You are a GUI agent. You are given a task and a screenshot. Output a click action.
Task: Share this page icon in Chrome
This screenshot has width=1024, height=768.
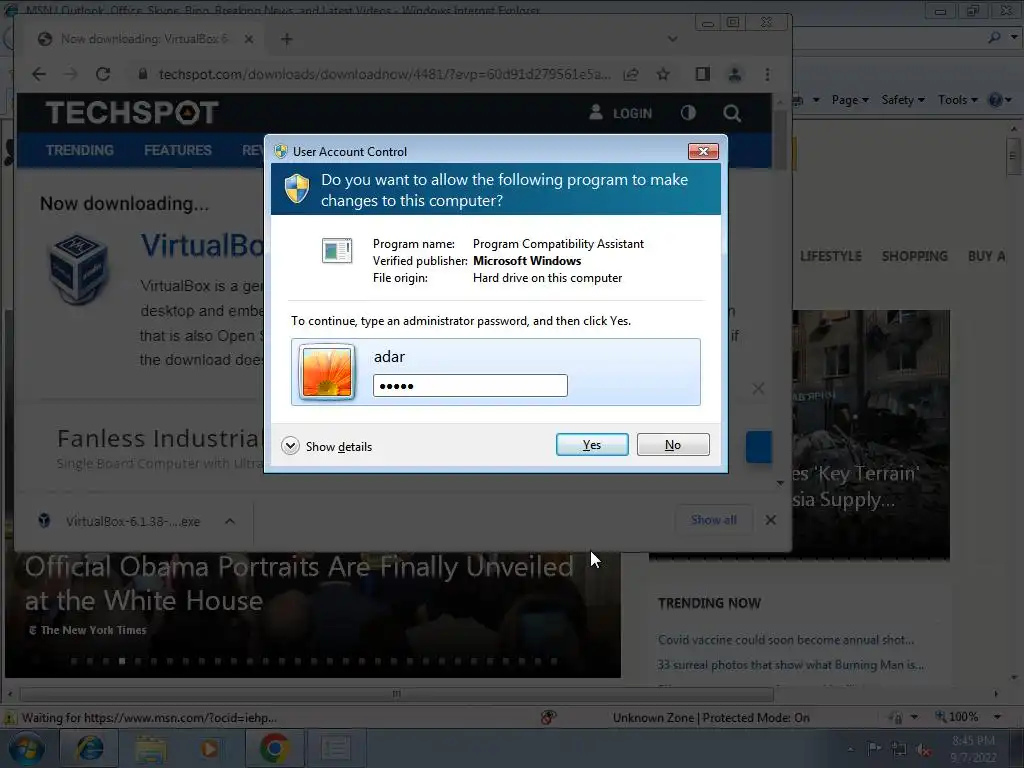click(631, 74)
